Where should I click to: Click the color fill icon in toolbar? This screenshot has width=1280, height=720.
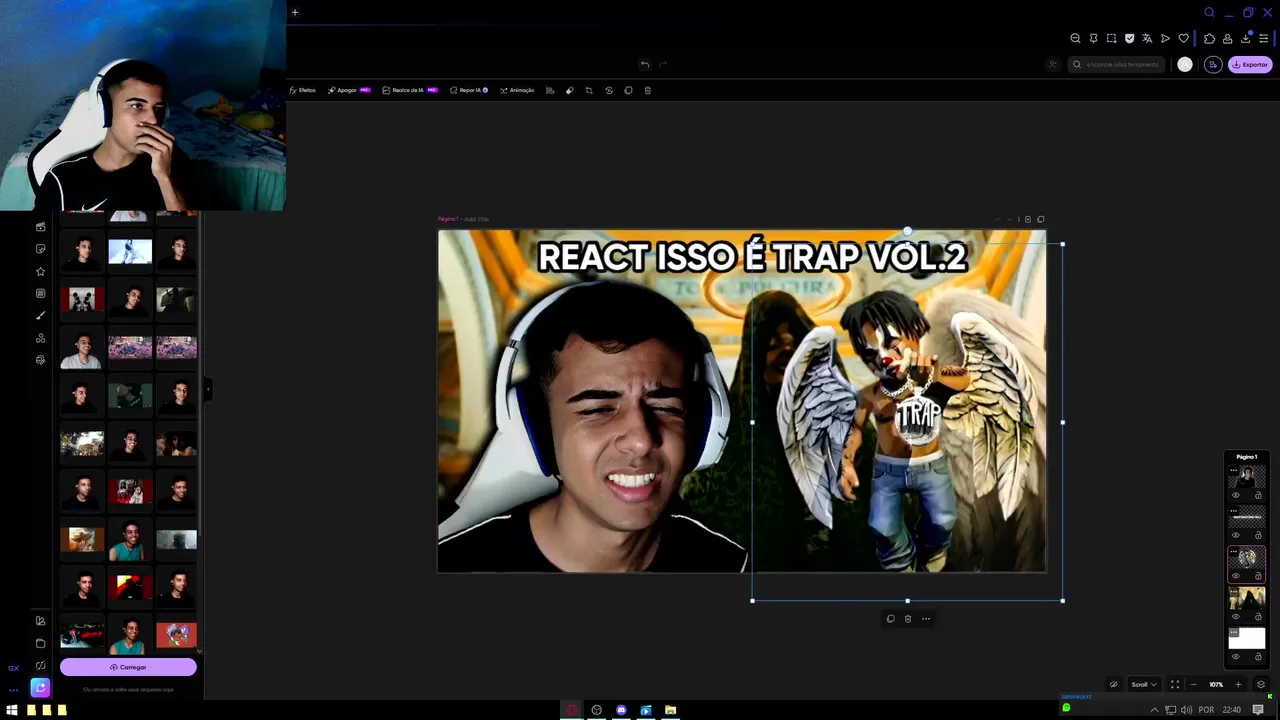coord(569,90)
